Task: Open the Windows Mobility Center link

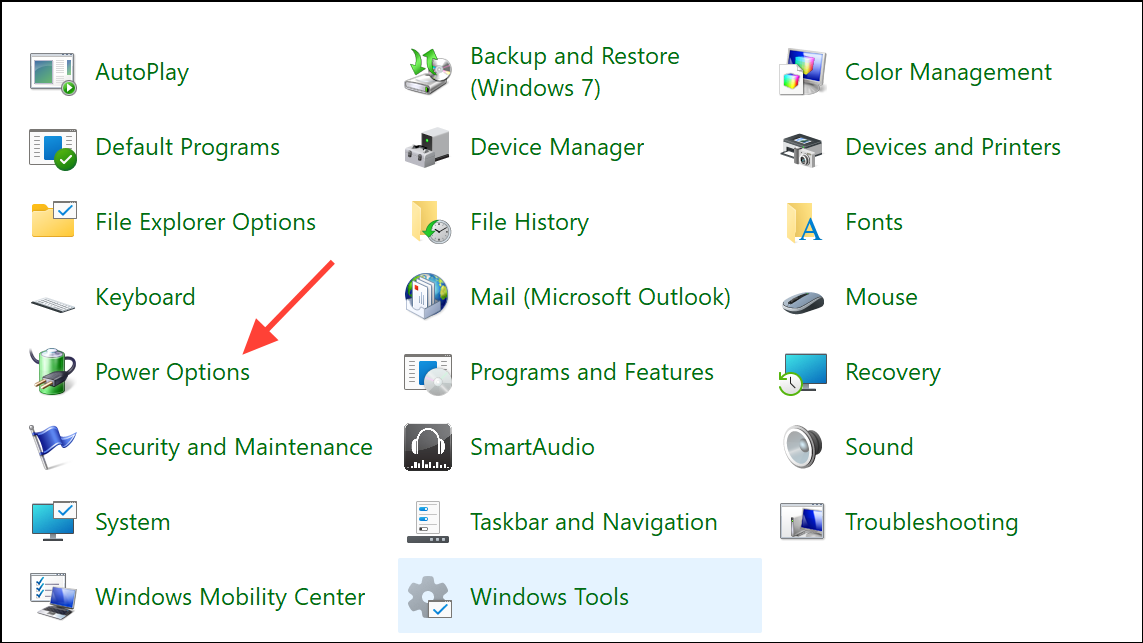Action: click(230, 597)
